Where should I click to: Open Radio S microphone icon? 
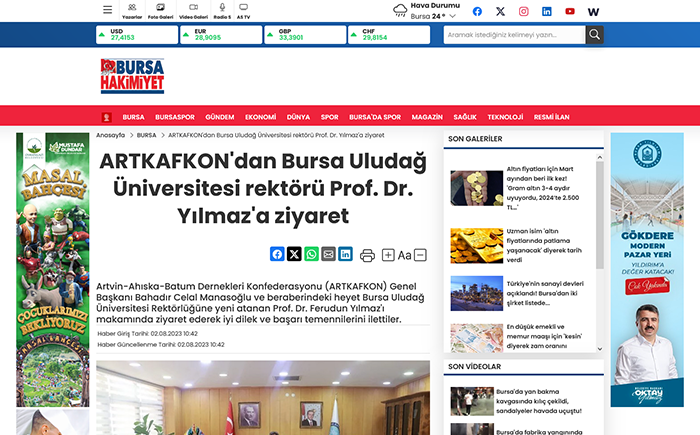coord(222,11)
